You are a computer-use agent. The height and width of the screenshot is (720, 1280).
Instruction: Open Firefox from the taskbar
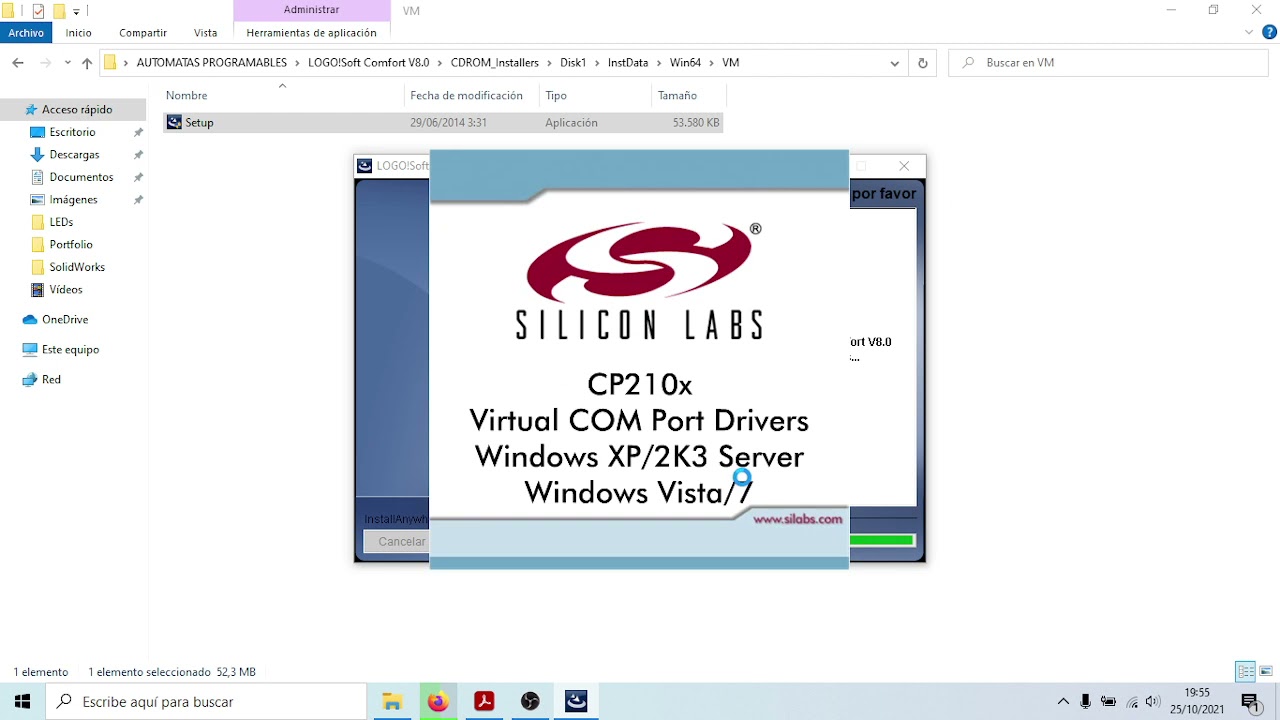(x=438, y=702)
